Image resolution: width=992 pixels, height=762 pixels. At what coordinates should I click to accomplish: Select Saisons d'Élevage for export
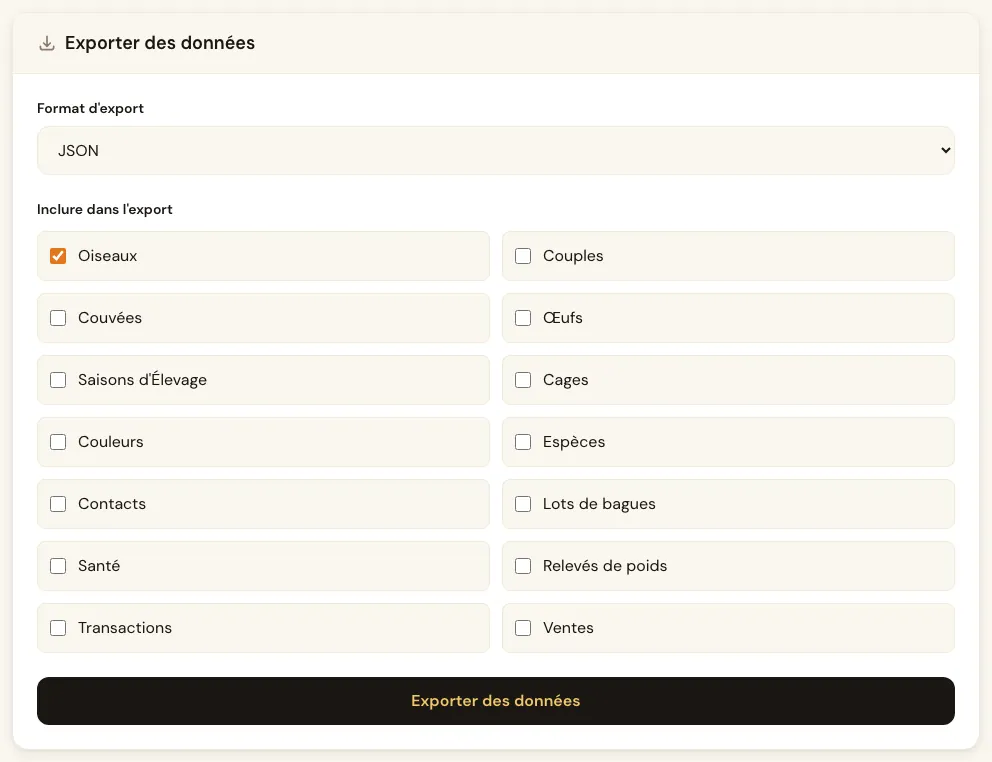(58, 380)
